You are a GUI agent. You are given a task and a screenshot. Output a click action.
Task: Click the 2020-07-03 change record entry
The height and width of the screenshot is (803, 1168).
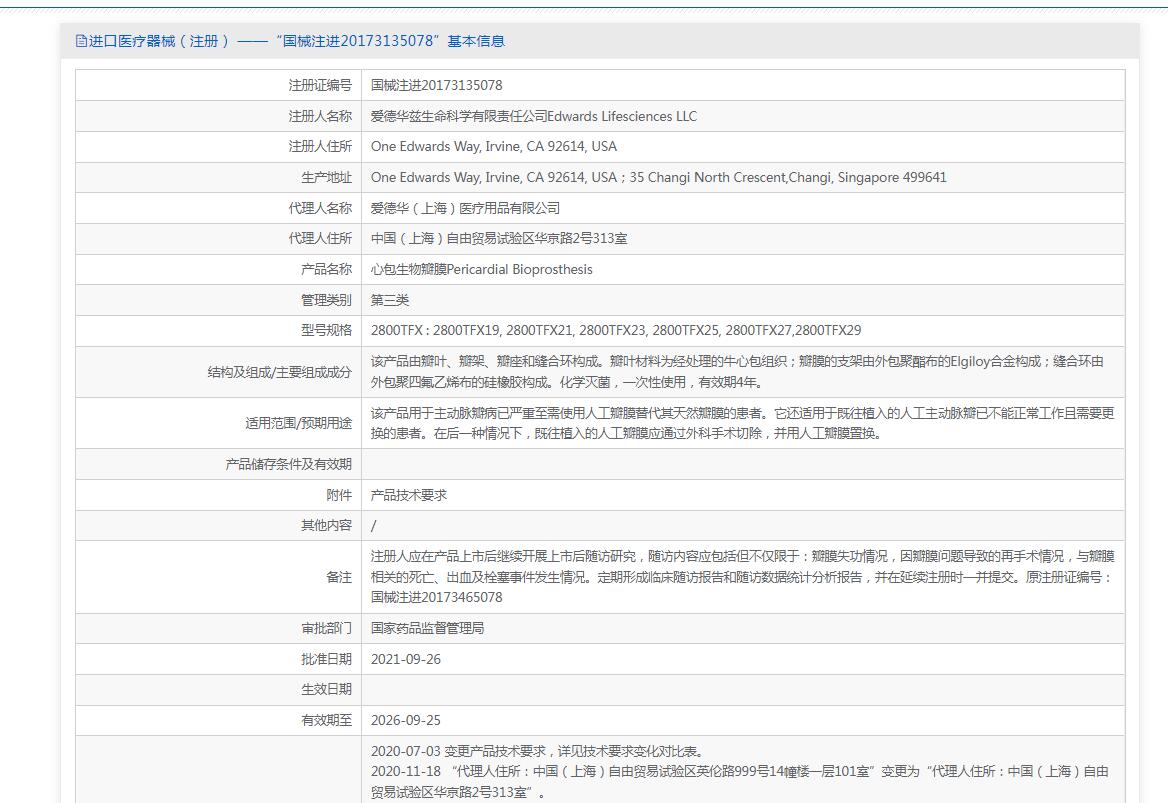[x=536, y=751]
